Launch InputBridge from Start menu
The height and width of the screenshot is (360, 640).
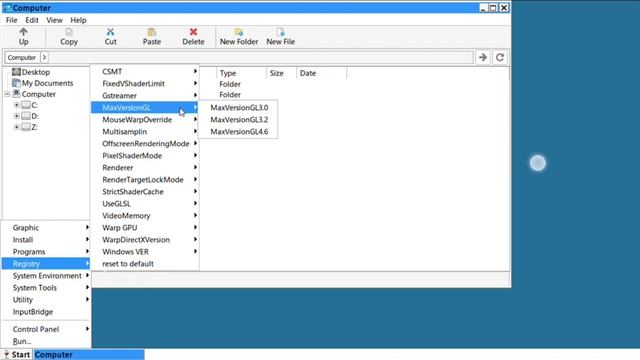46,312
